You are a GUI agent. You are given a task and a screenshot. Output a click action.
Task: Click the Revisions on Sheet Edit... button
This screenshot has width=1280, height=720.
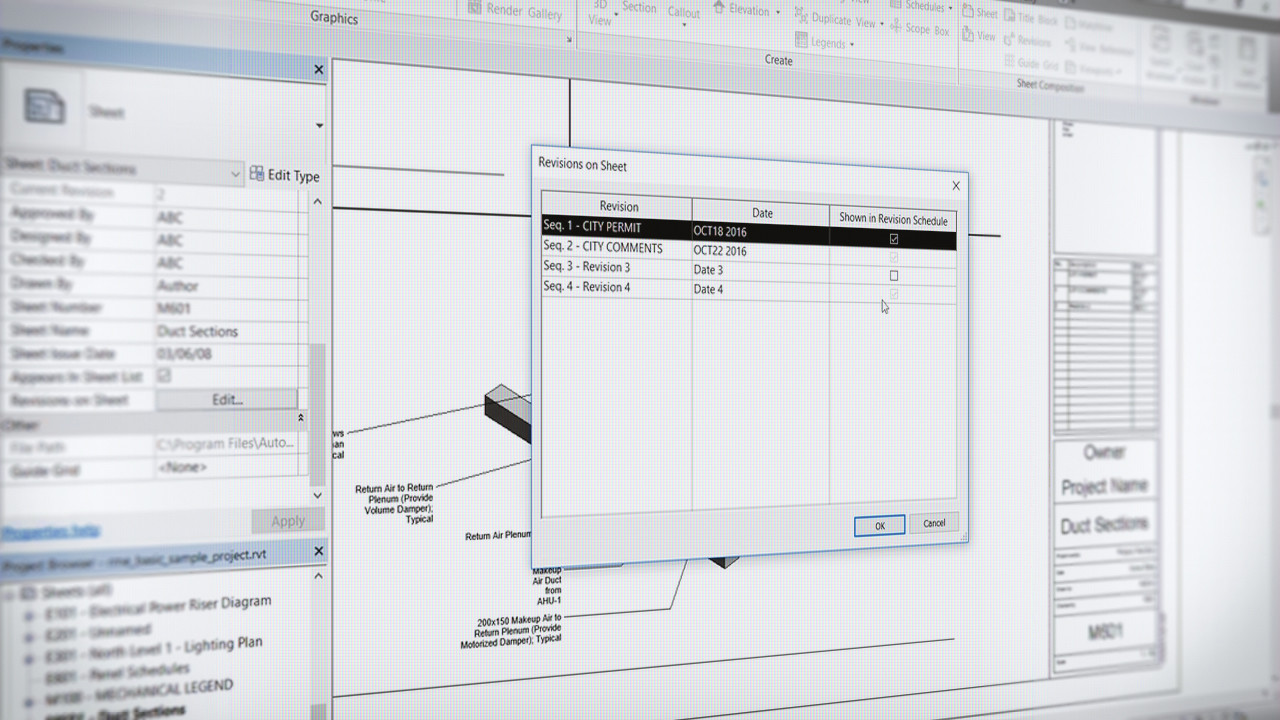(x=227, y=399)
